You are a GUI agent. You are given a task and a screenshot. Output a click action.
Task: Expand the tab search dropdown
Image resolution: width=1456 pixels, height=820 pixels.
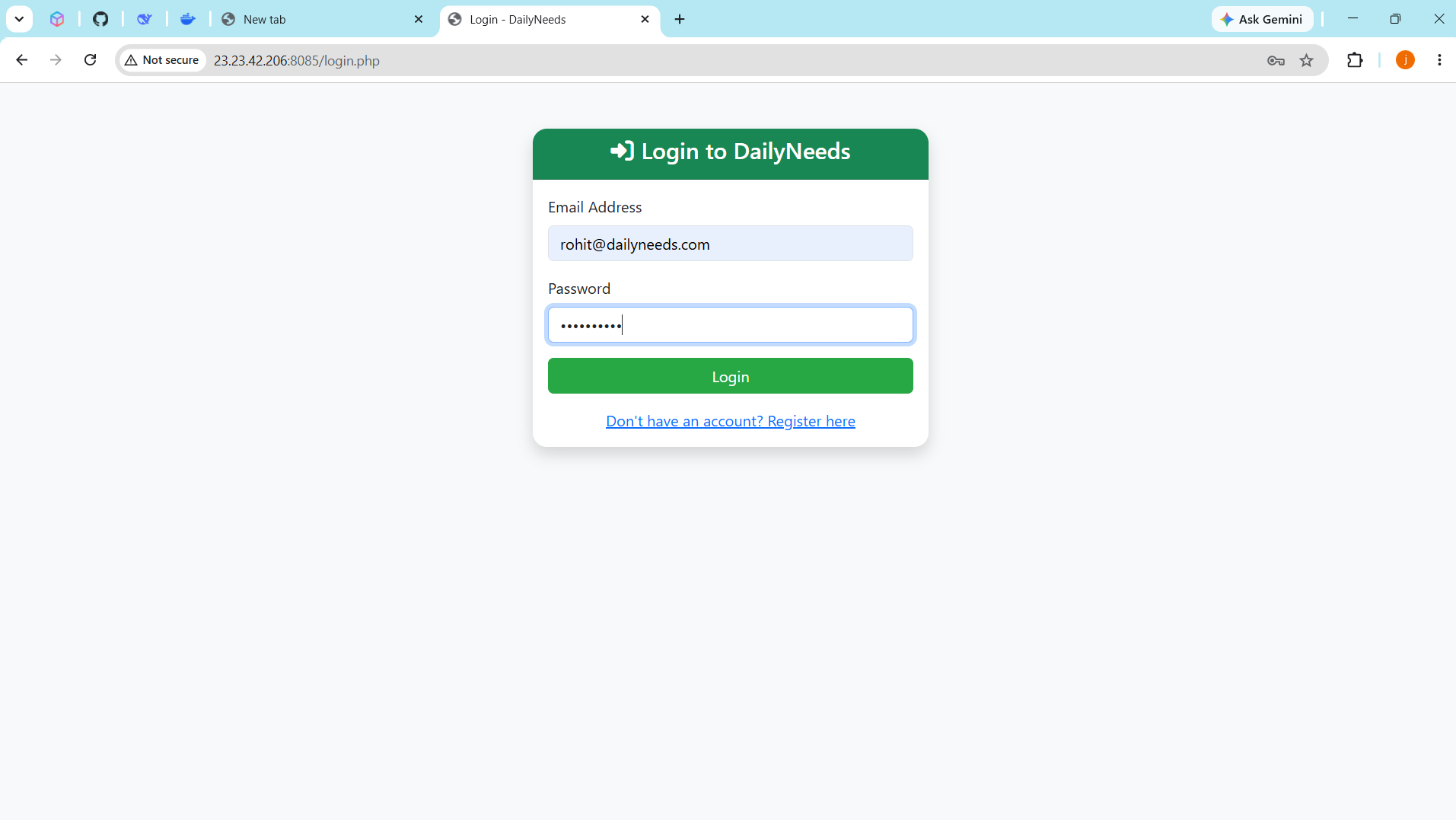[x=19, y=19]
